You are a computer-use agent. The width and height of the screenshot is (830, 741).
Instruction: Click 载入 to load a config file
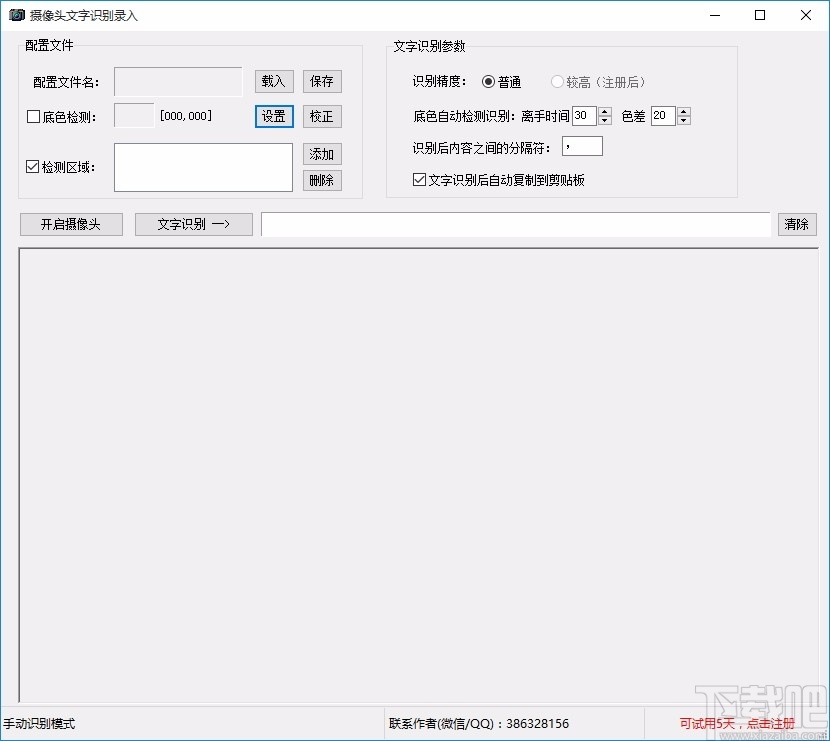[x=272, y=81]
